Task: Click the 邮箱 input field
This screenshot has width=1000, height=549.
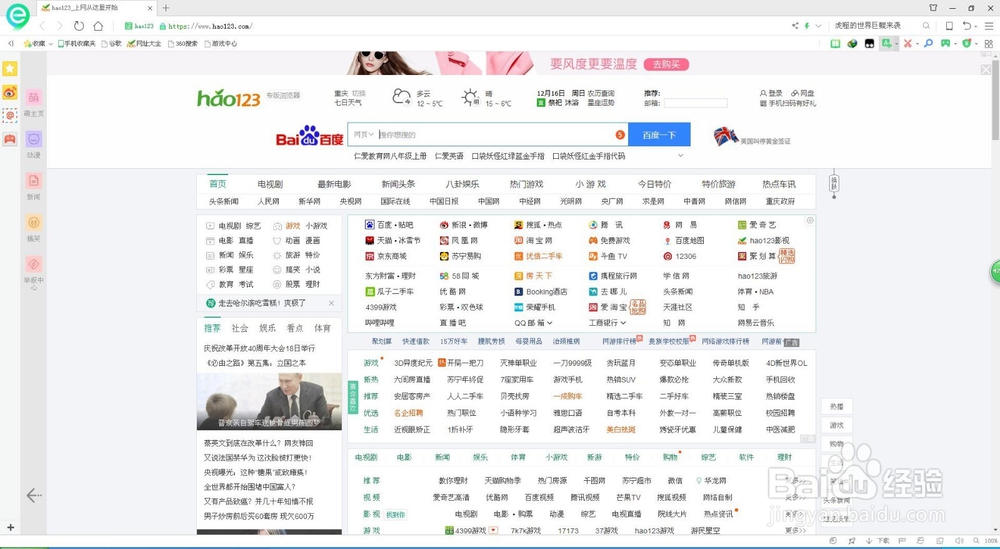Action: click(x=695, y=103)
